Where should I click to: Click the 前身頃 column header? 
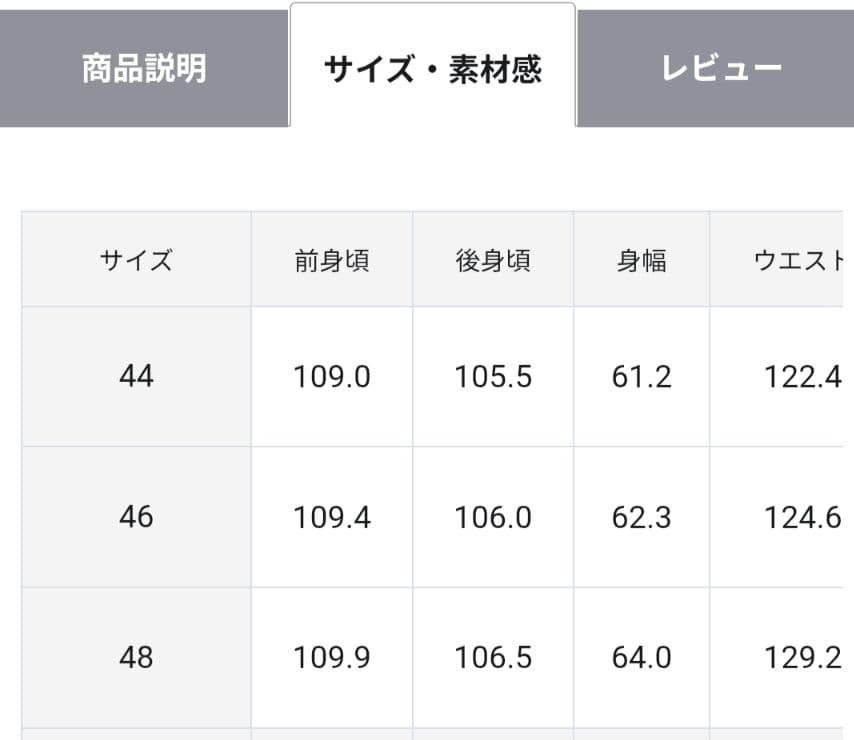click(332, 261)
